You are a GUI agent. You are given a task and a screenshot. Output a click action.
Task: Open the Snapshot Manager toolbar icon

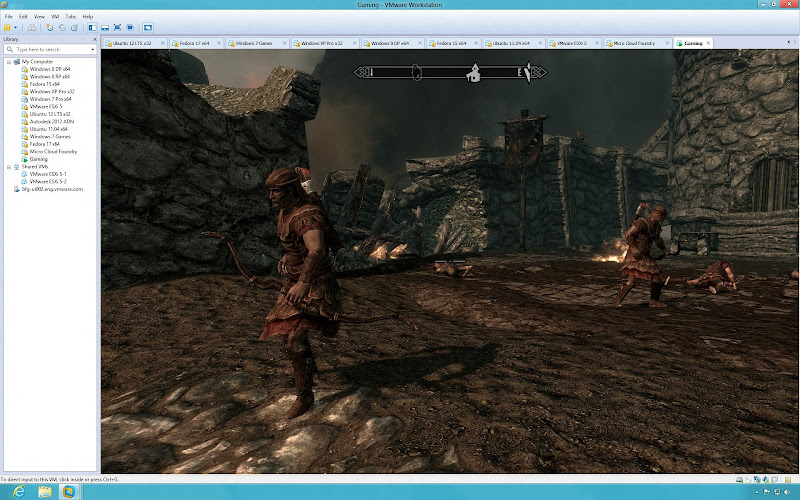[x=74, y=28]
